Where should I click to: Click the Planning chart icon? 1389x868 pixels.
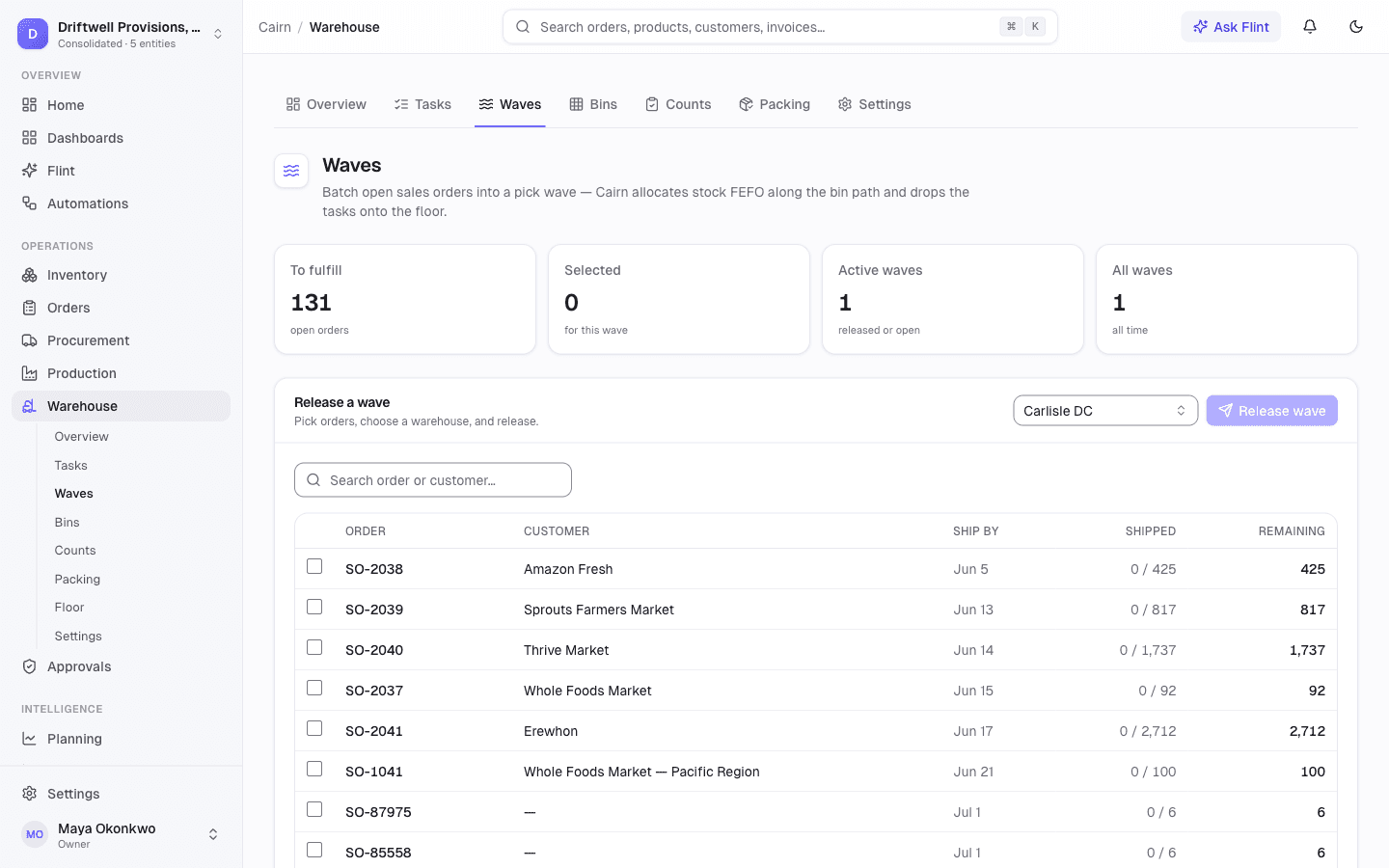[30, 739]
